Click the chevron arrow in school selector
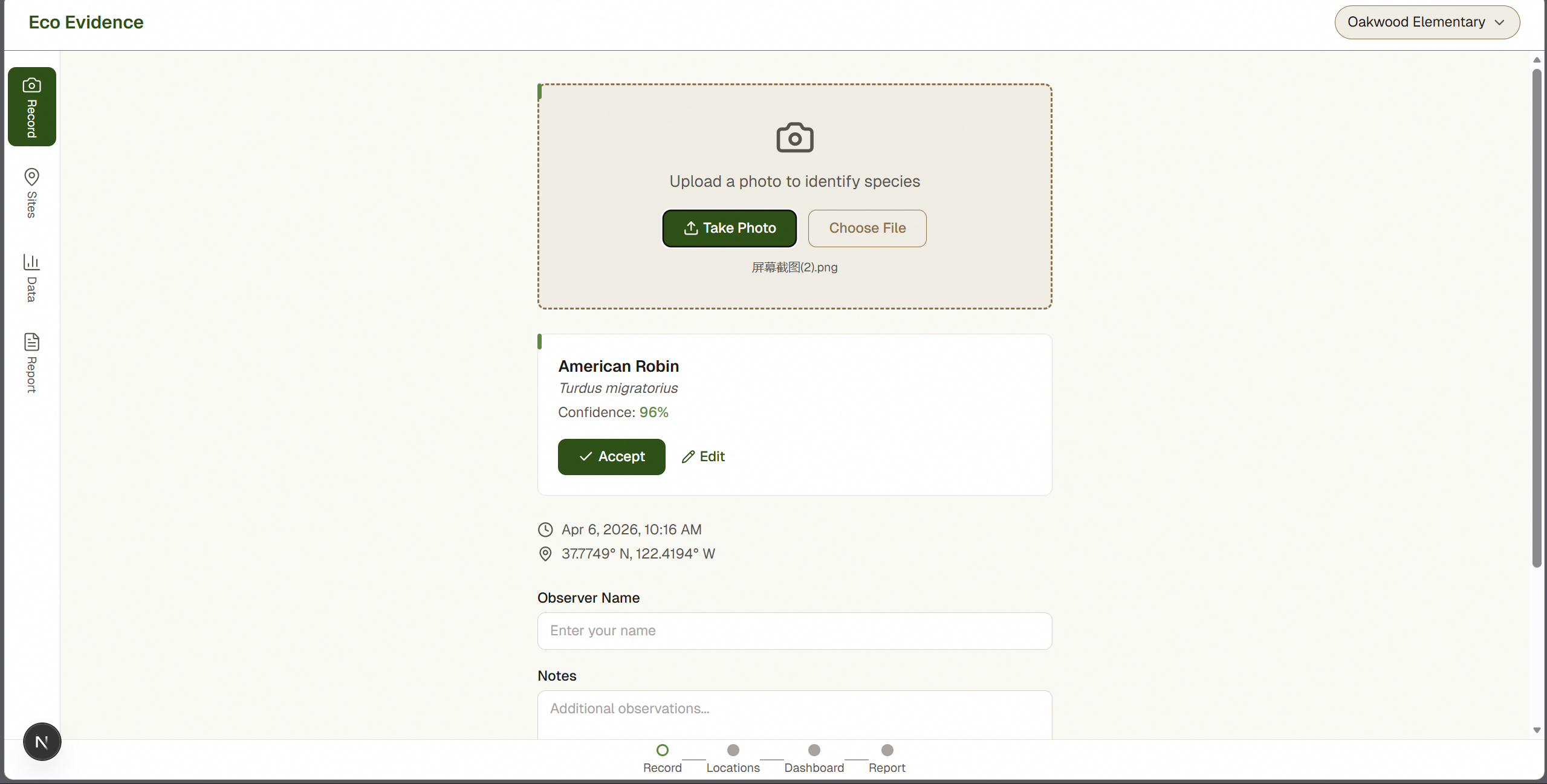 1499,23
